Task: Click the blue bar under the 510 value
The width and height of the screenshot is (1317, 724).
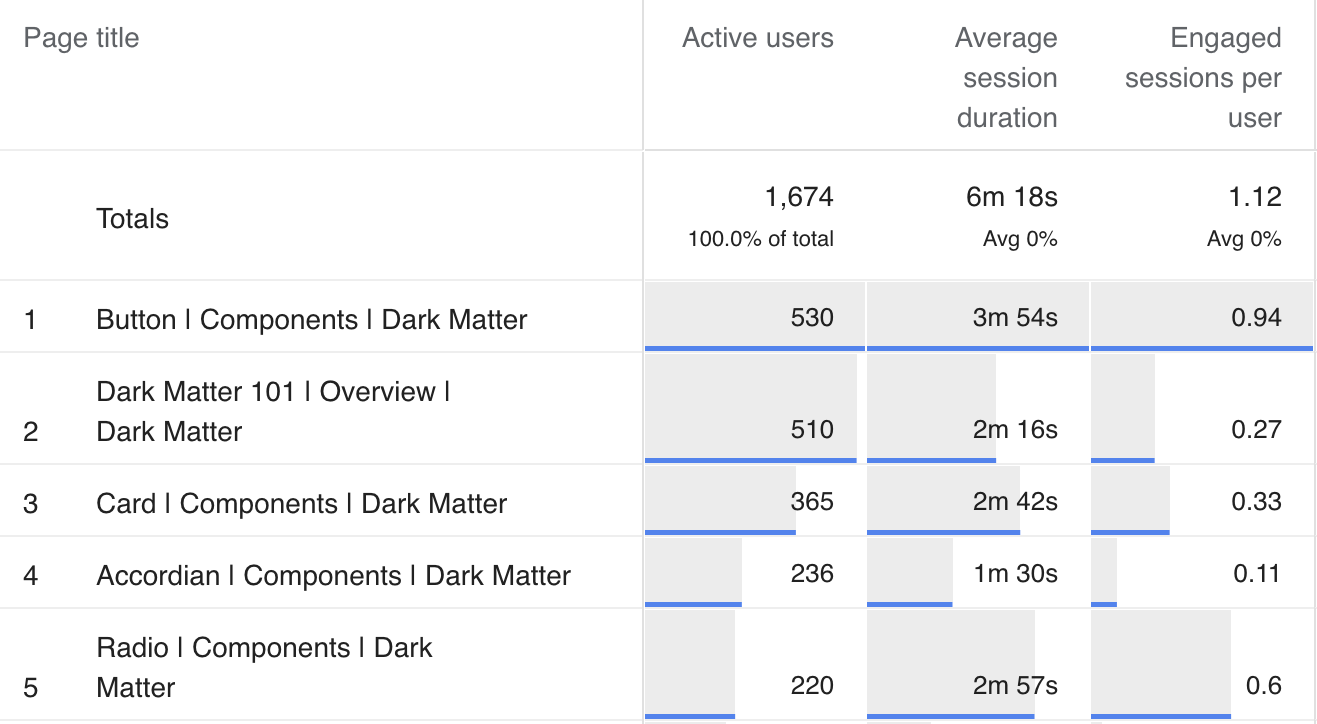Action: [751, 460]
